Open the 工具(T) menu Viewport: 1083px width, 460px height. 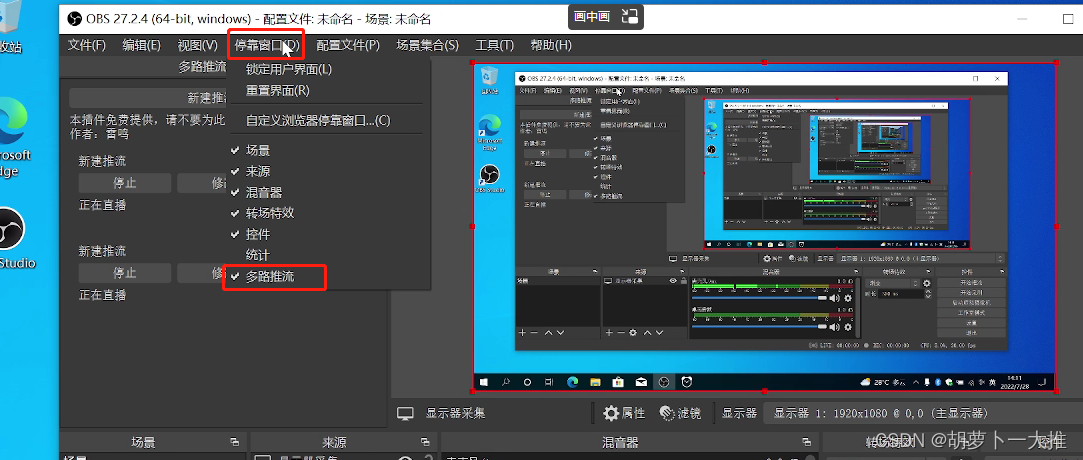(x=495, y=46)
